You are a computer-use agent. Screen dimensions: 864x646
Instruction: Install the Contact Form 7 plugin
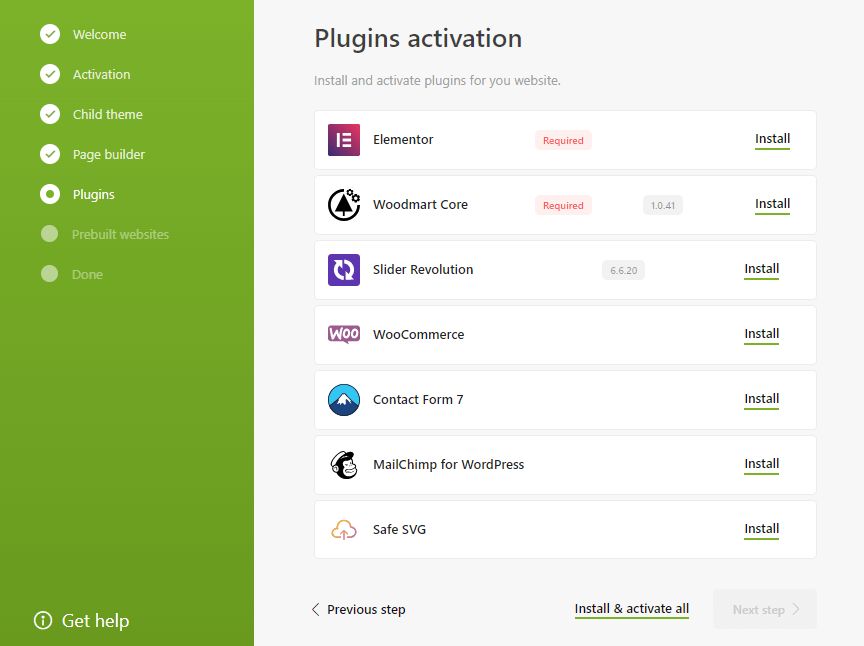pyautogui.click(x=762, y=400)
